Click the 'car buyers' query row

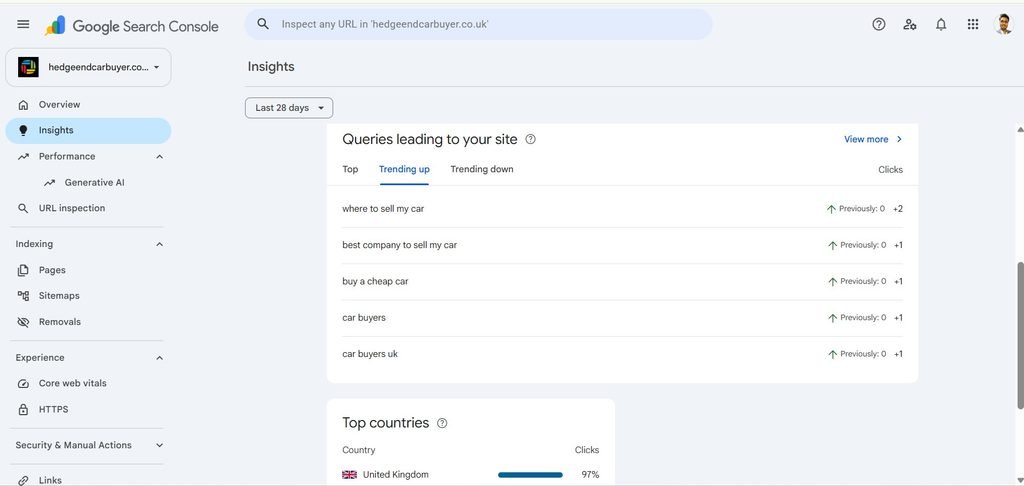(x=622, y=318)
